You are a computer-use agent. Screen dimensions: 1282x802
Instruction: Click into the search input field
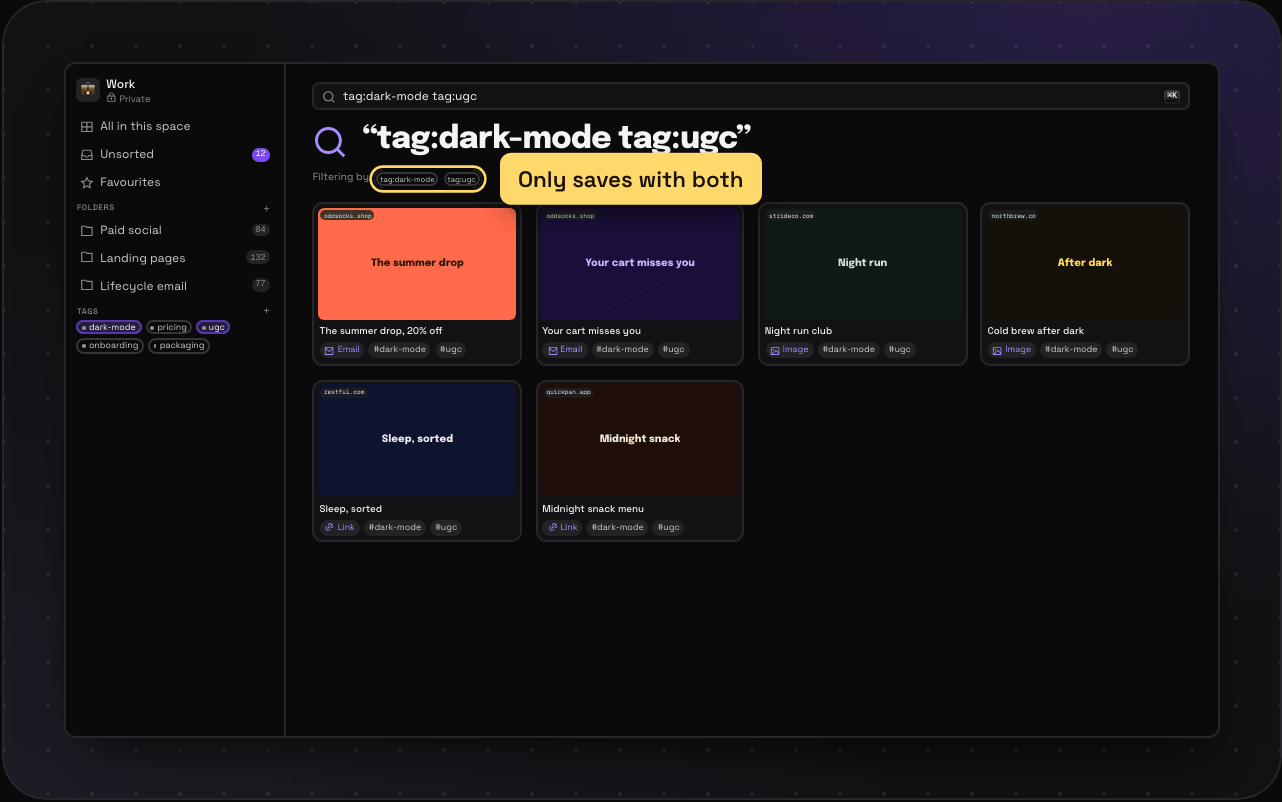pyautogui.click(x=751, y=96)
